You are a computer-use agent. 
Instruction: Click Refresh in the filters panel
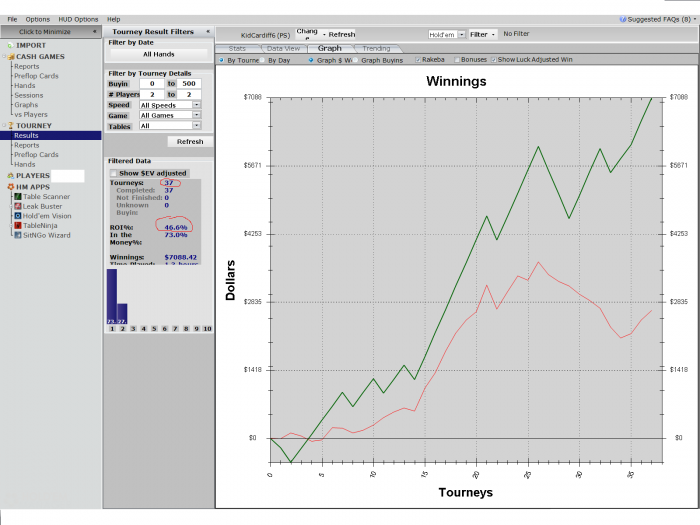click(190, 142)
